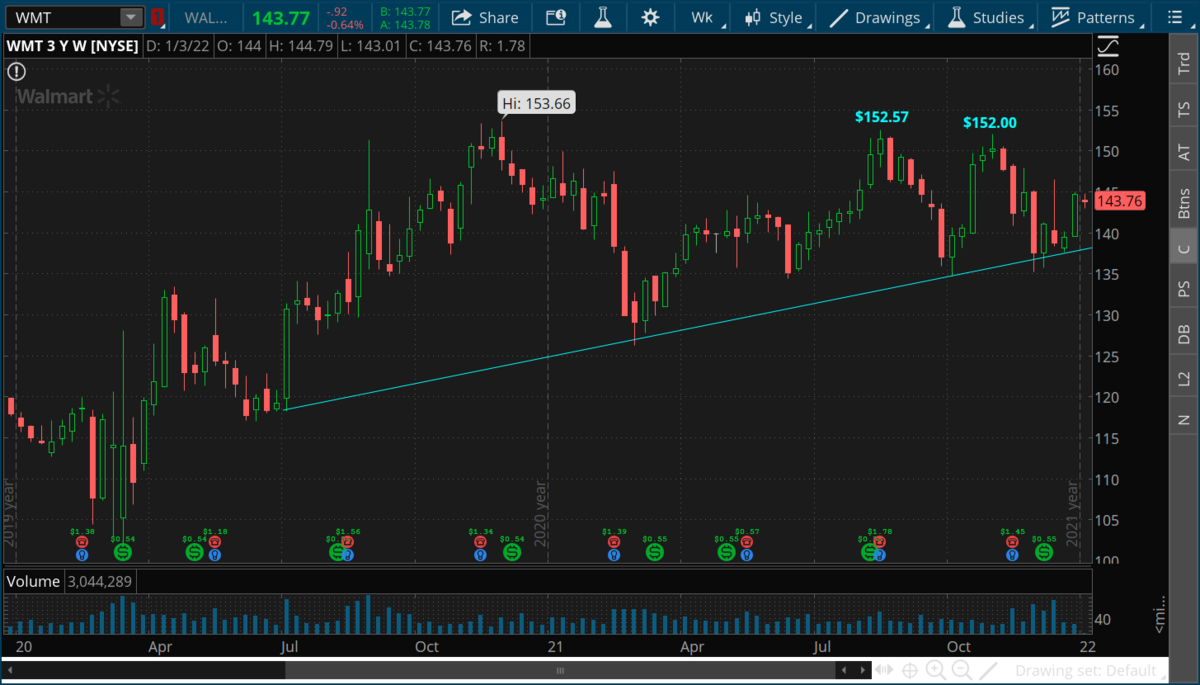Click the chart snapshot icon beside Share
1200x685 pixels.
[555, 17]
